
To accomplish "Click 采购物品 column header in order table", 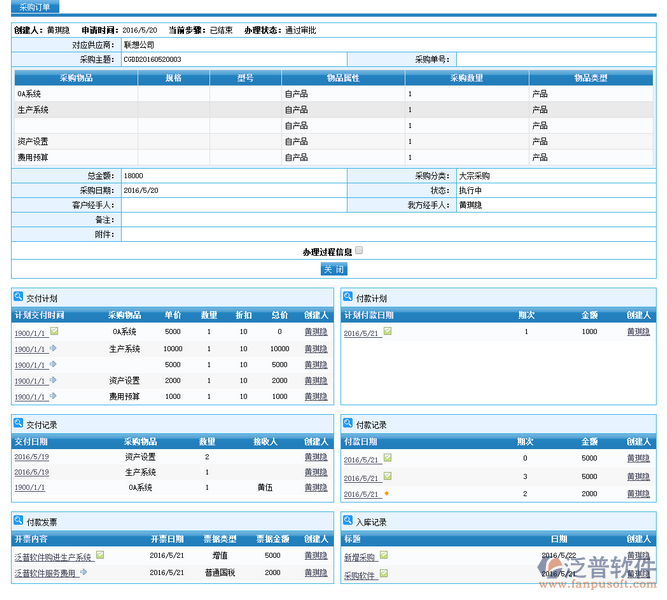I will [76, 78].
